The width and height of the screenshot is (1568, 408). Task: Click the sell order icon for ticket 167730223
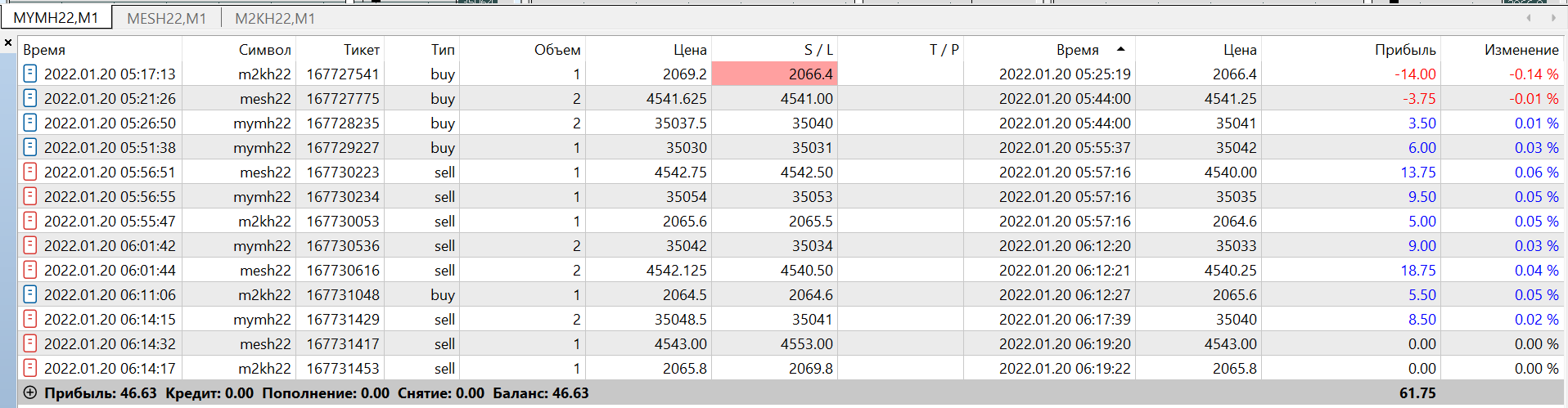click(30, 172)
